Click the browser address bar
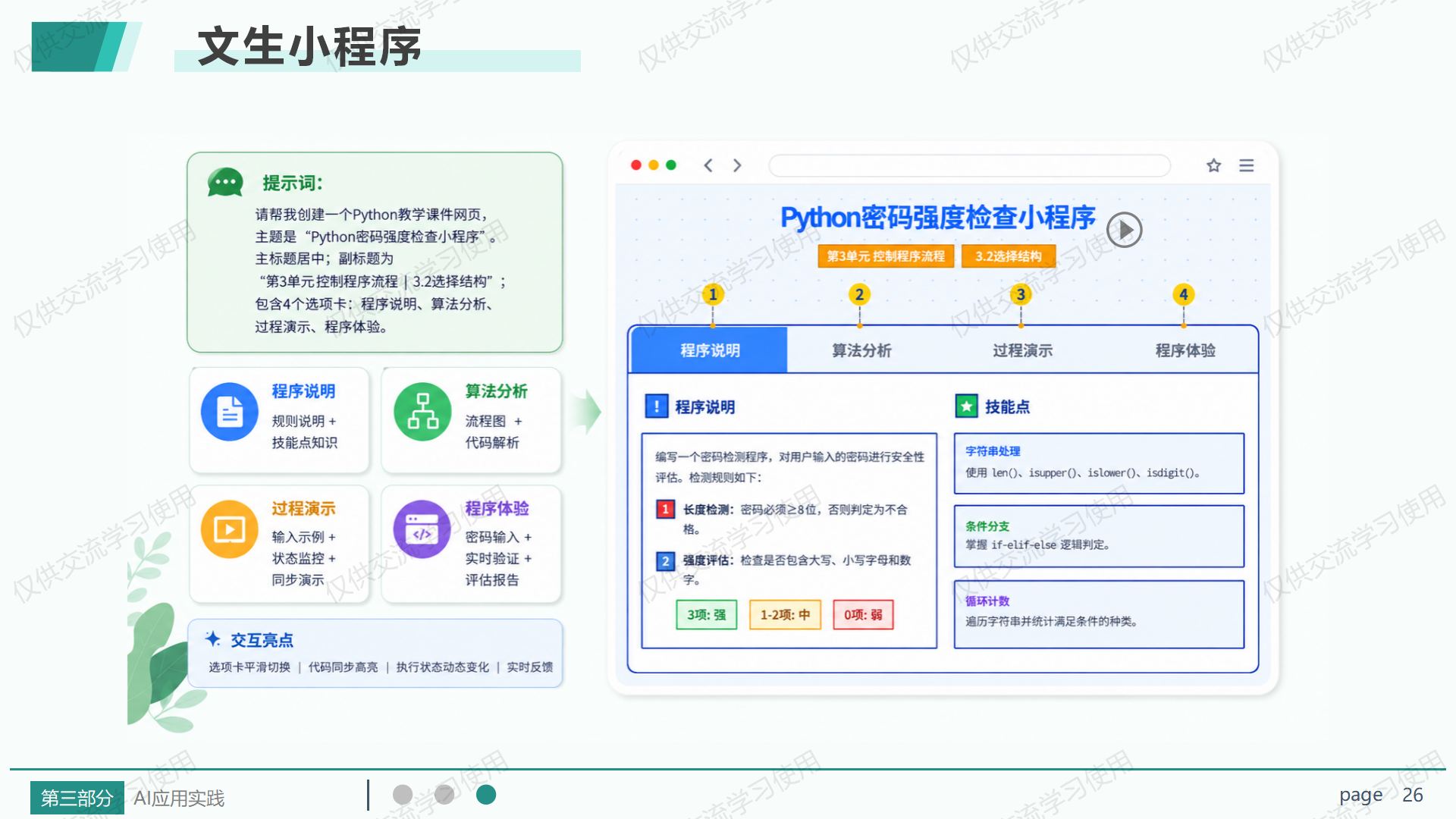This screenshot has height=819, width=1456. click(x=969, y=165)
